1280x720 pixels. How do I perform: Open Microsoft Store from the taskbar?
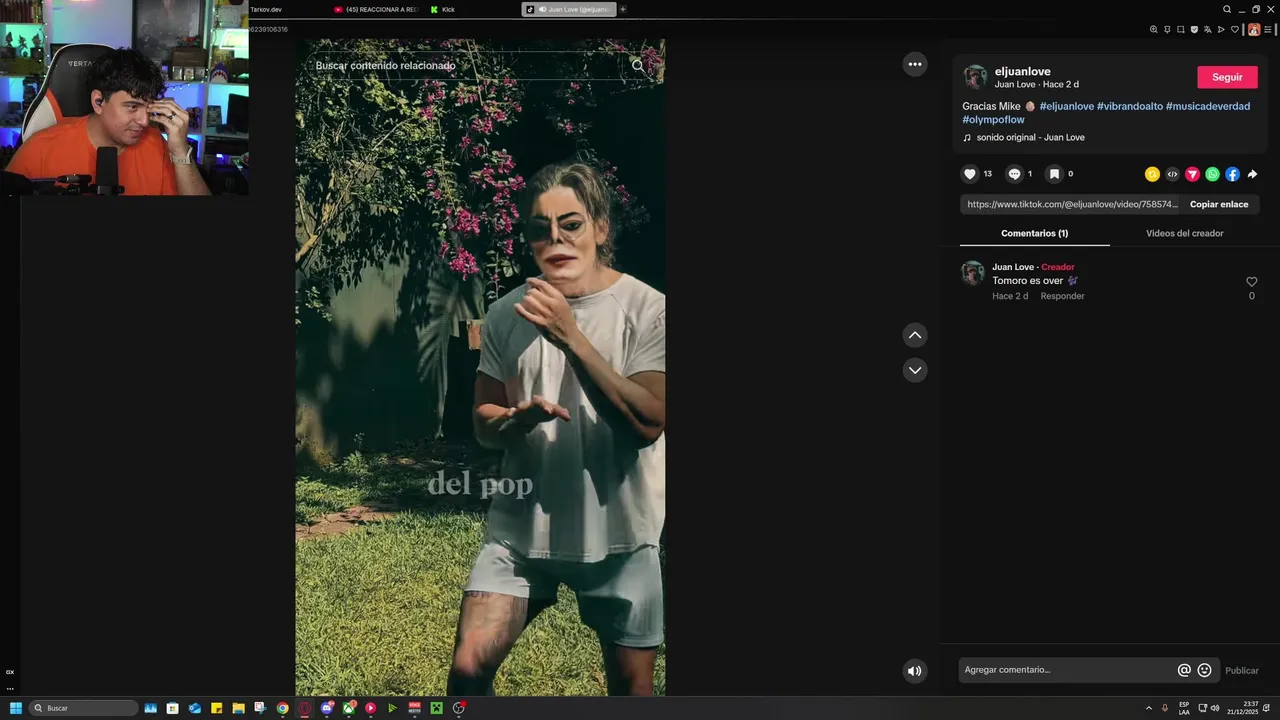coord(173,708)
